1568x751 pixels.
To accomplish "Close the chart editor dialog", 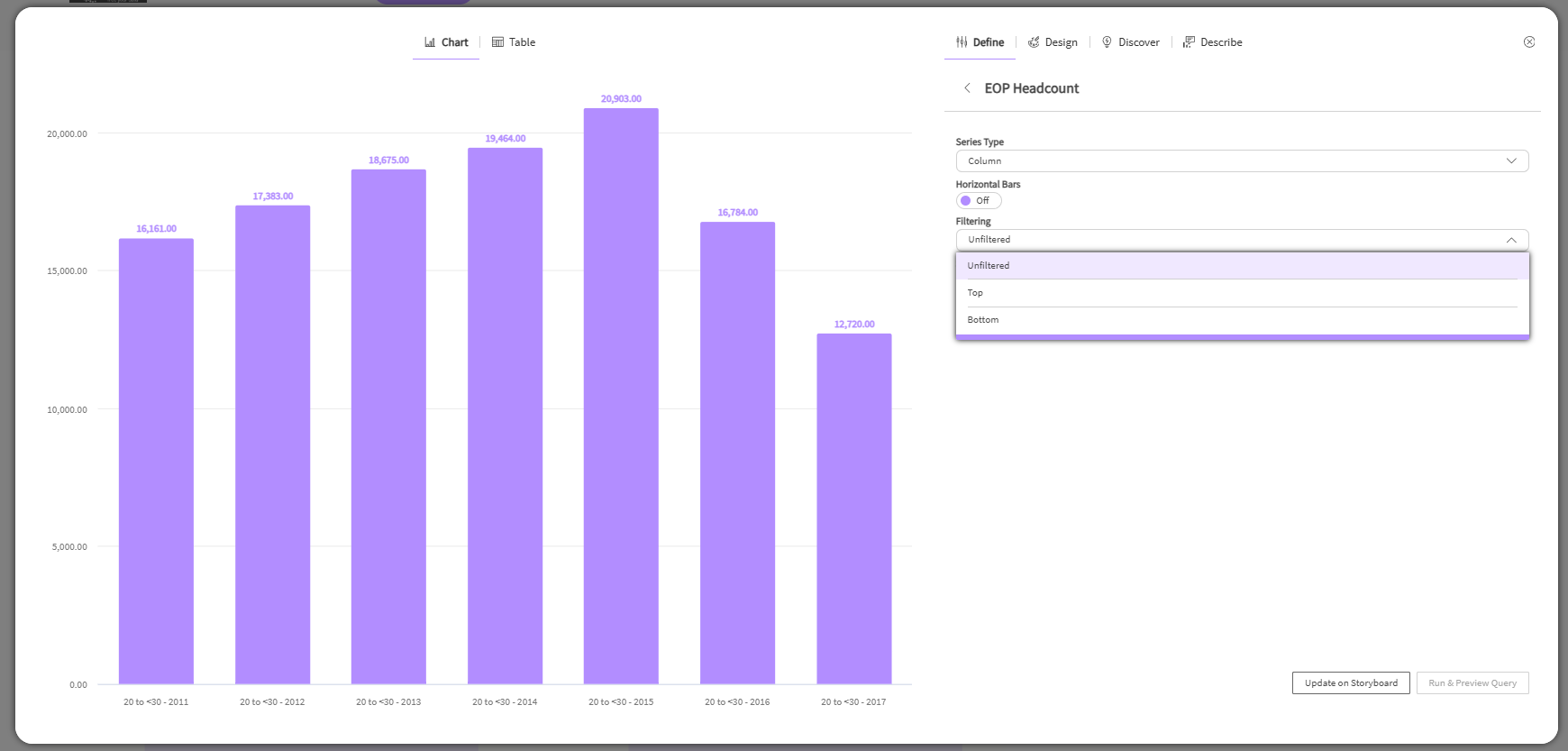I will click(x=1529, y=42).
